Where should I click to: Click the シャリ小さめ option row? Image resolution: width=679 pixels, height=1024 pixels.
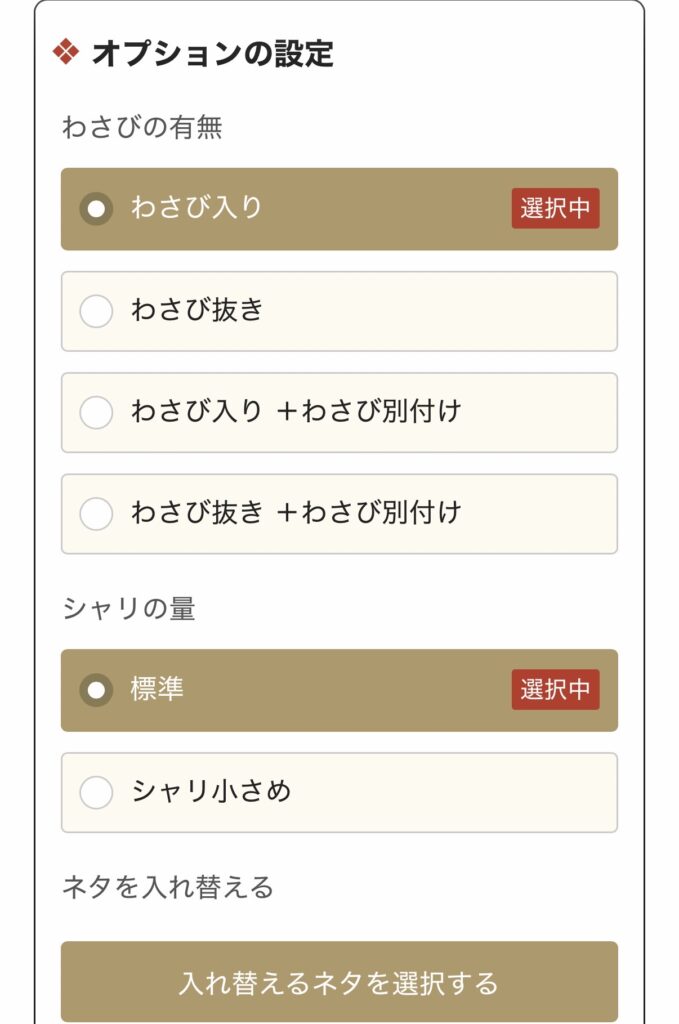pyautogui.click(x=340, y=790)
